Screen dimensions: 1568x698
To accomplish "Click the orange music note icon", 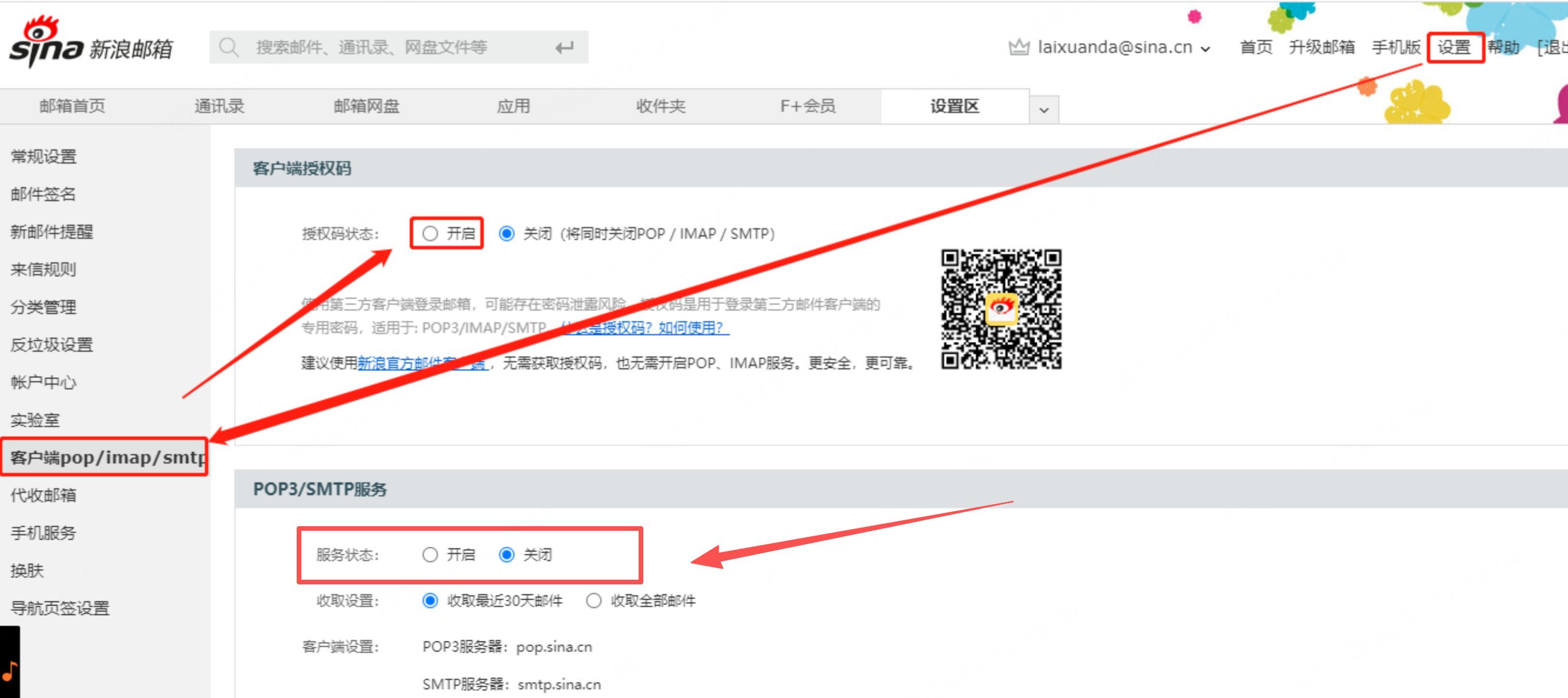I will click(x=10, y=670).
